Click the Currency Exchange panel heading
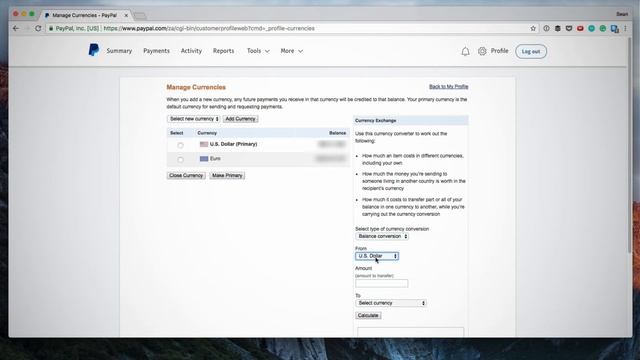The width and height of the screenshot is (640, 360). pyautogui.click(x=376, y=120)
